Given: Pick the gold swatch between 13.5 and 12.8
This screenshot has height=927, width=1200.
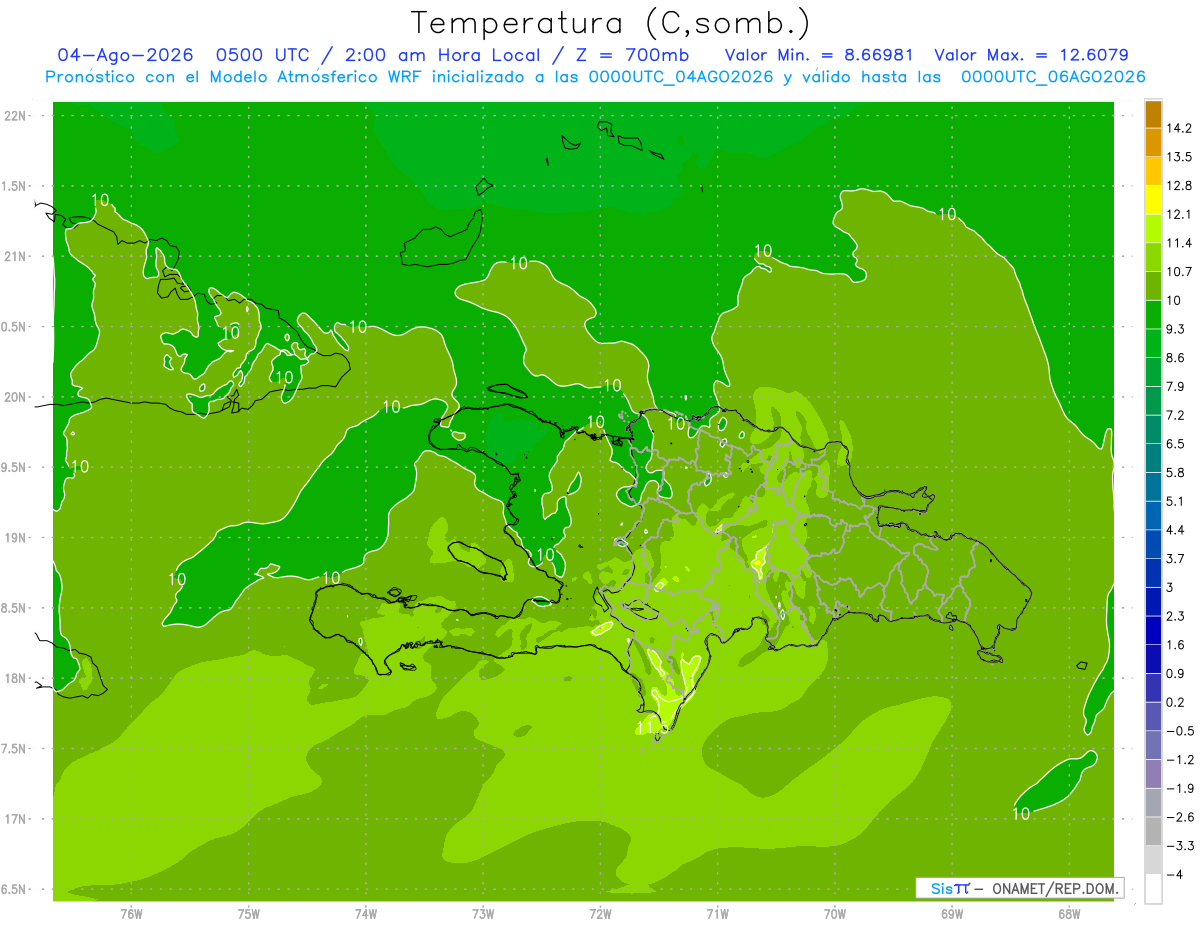Looking at the screenshot, I should coord(1153,171).
